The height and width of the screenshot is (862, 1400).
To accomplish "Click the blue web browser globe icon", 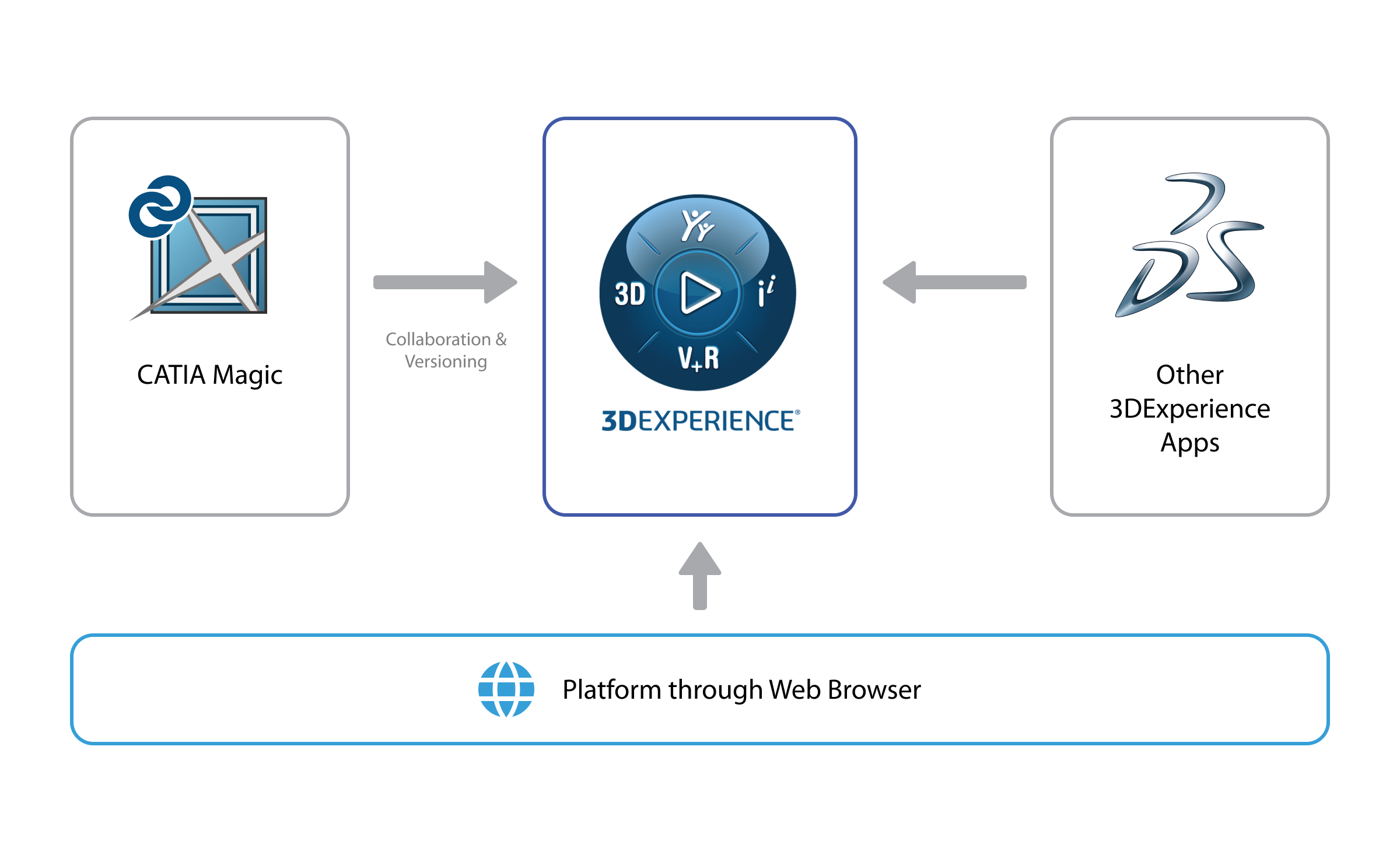I will click(x=506, y=689).
